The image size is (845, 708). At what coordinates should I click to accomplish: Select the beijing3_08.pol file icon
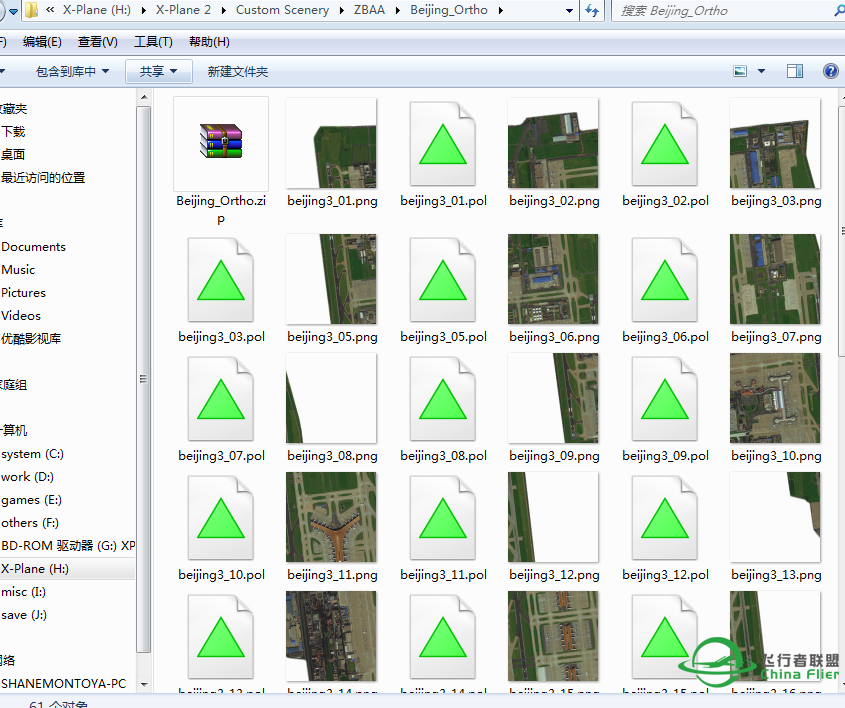point(443,399)
